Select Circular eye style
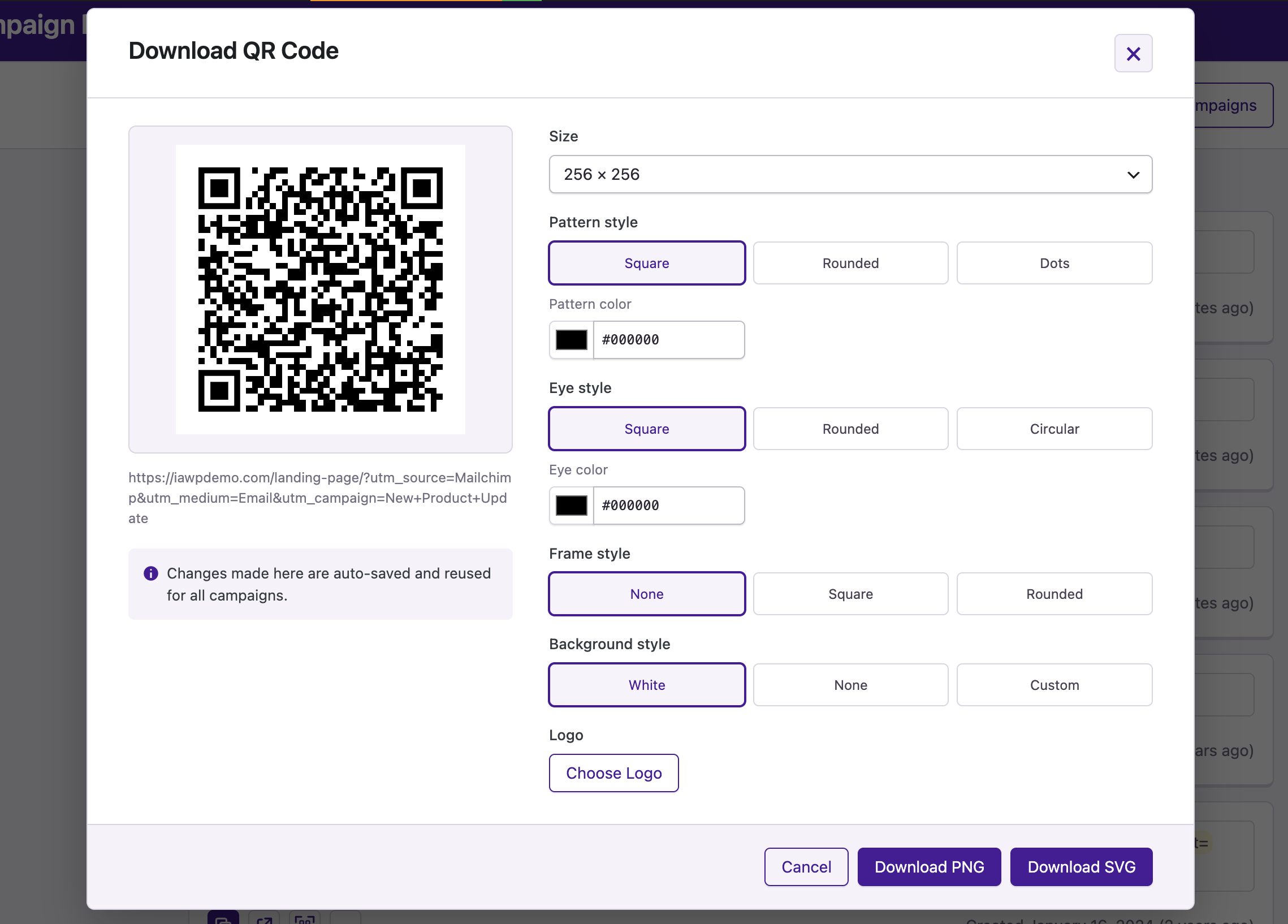The image size is (1288, 924). 1054,429
